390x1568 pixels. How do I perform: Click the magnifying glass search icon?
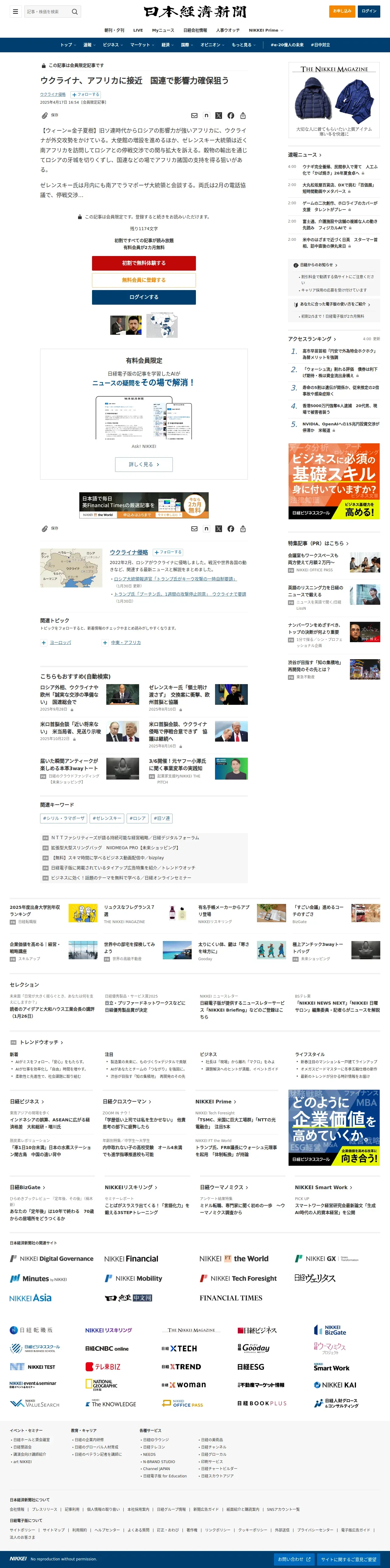pyautogui.click(x=75, y=12)
